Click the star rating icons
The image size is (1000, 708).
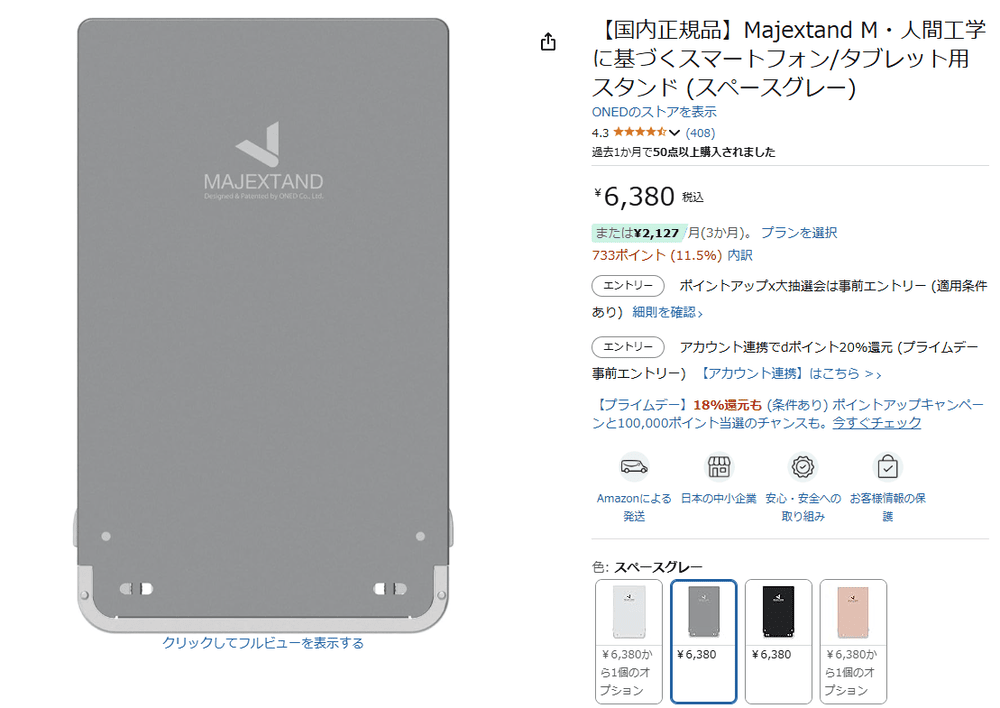pos(640,132)
